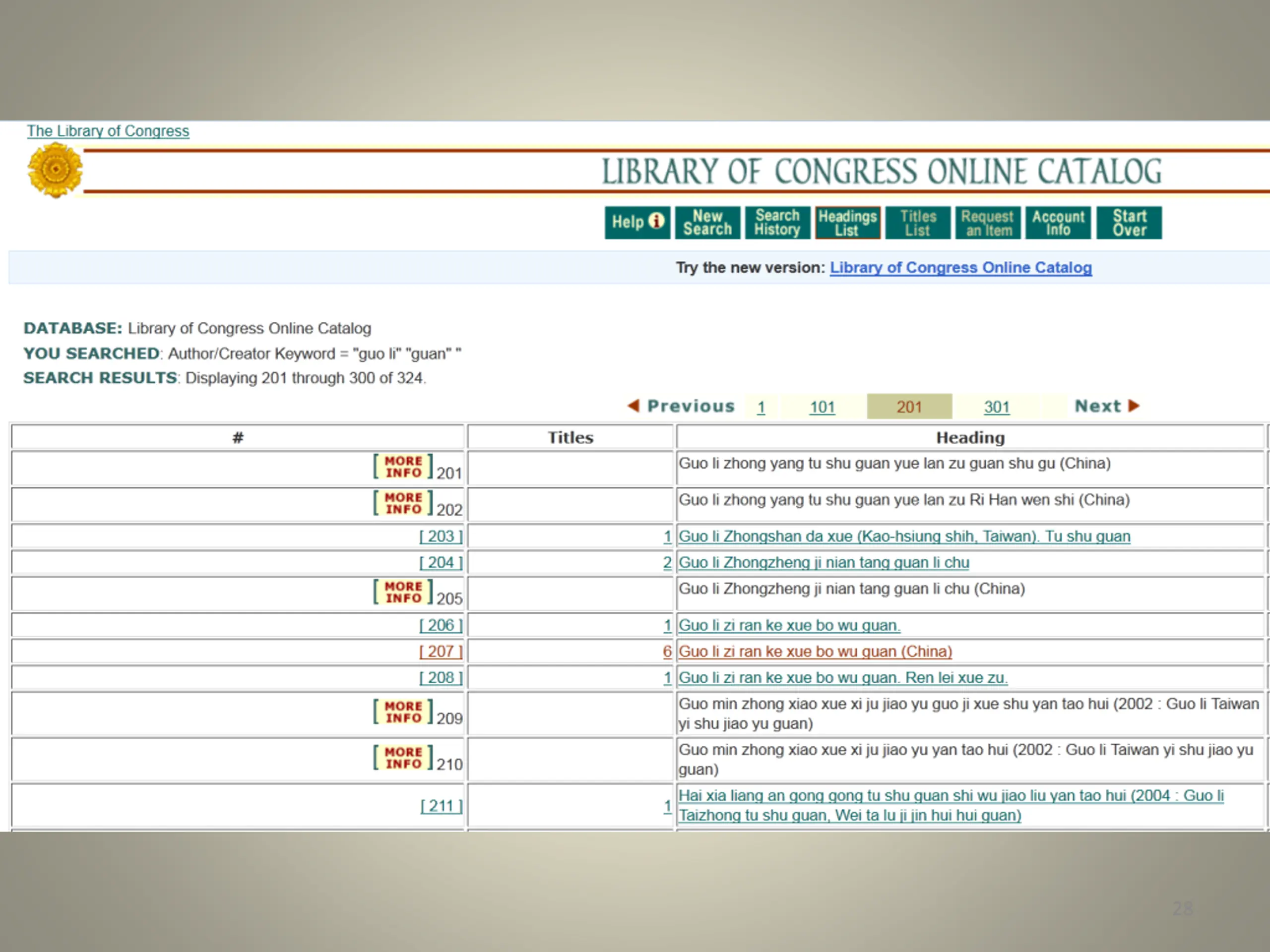
Task: Start a New Search
Action: tap(707, 222)
